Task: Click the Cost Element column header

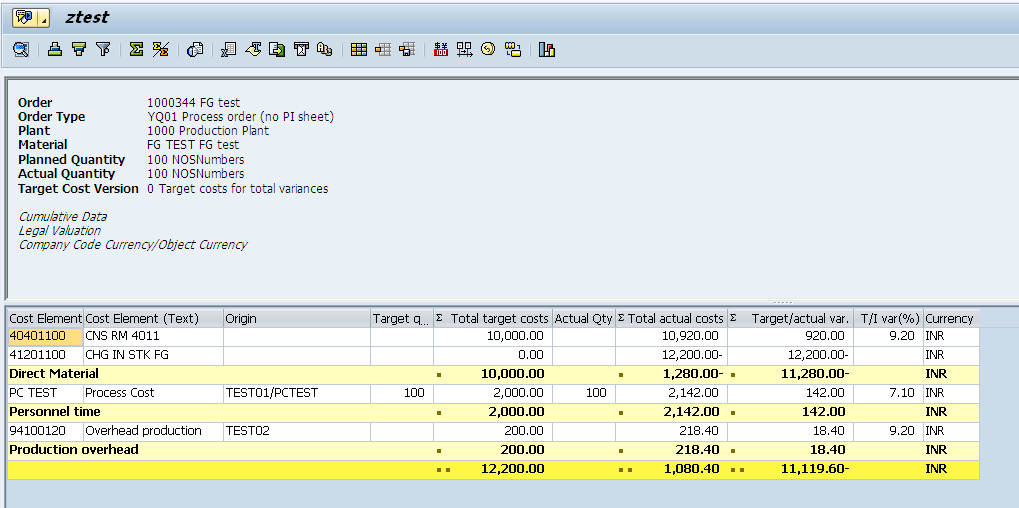Action: pyautogui.click(x=45, y=318)
